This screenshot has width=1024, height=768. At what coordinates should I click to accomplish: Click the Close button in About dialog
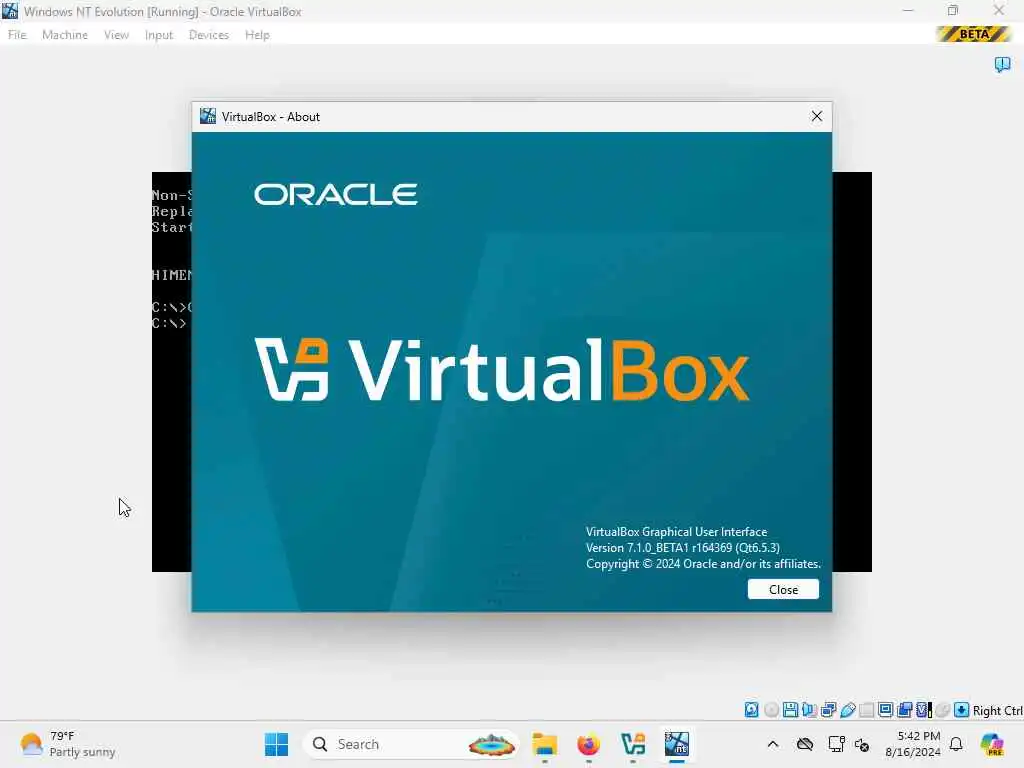click(x=783, y=589)
